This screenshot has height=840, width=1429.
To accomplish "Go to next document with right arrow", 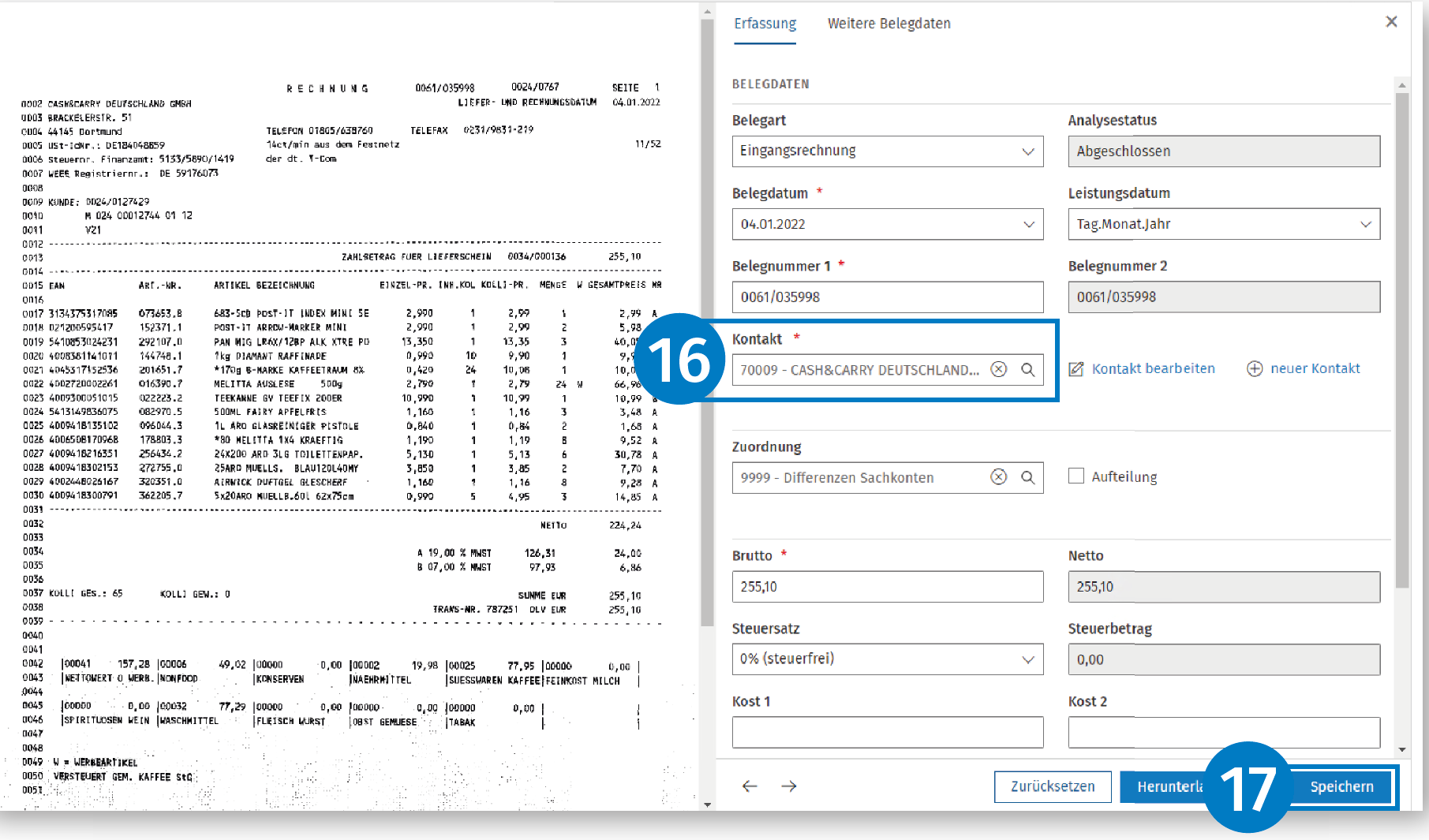I will (789, 786).
